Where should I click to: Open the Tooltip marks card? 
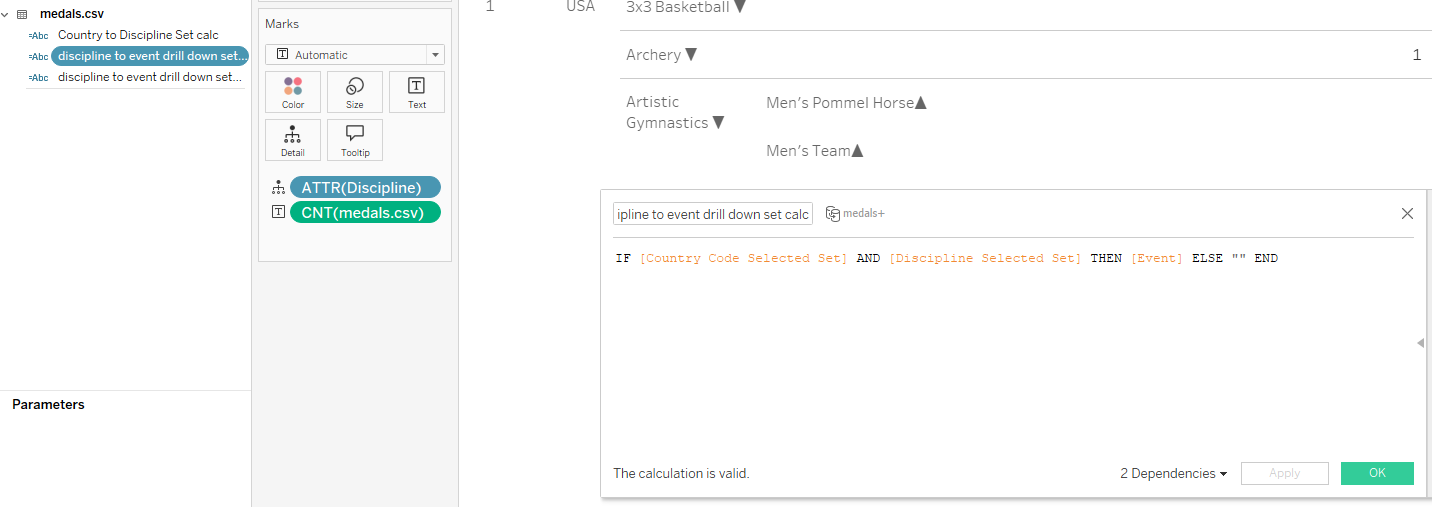(x=355, y=140)
